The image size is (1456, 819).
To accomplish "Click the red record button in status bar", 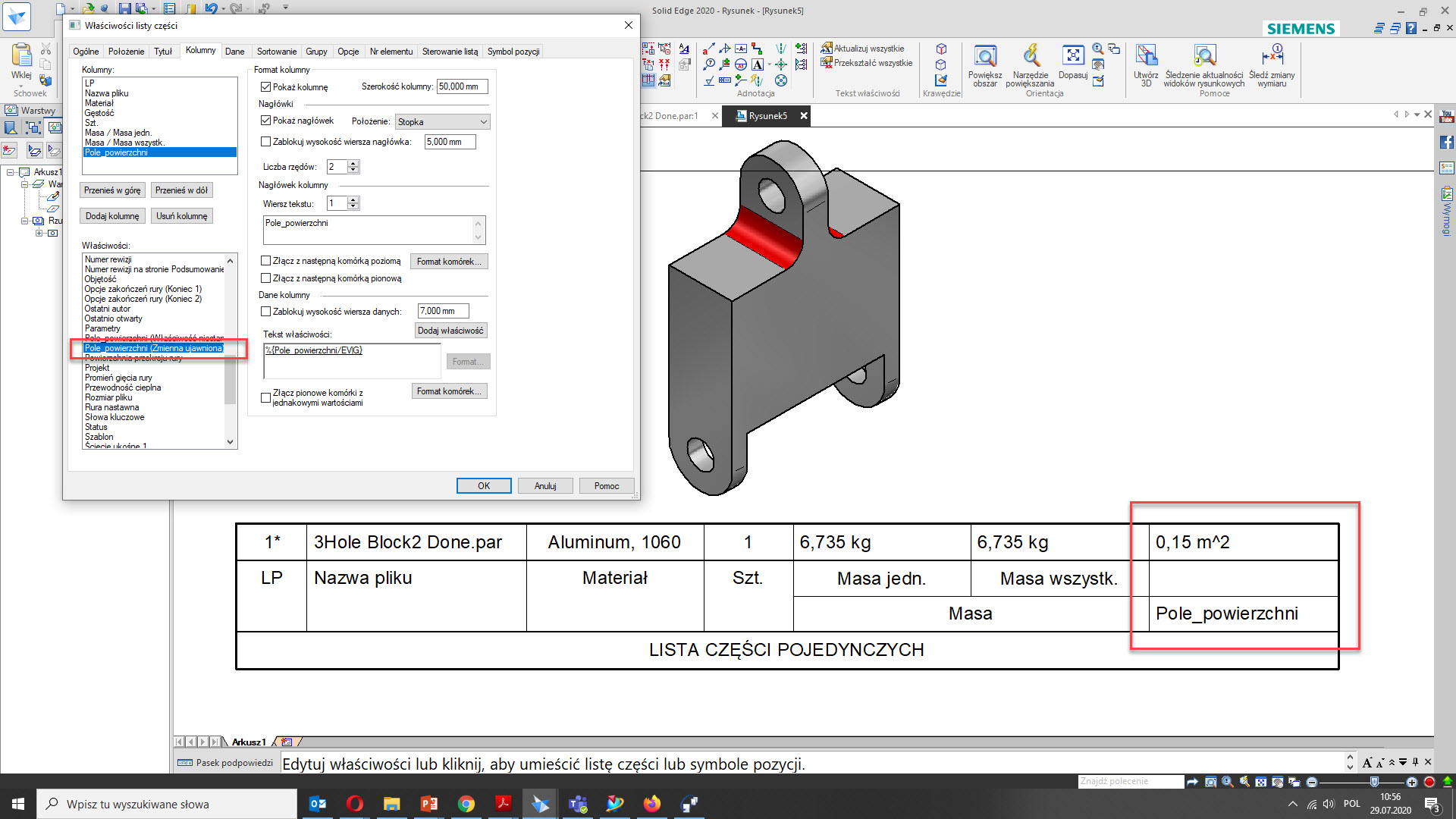I will coord(1429,782).
